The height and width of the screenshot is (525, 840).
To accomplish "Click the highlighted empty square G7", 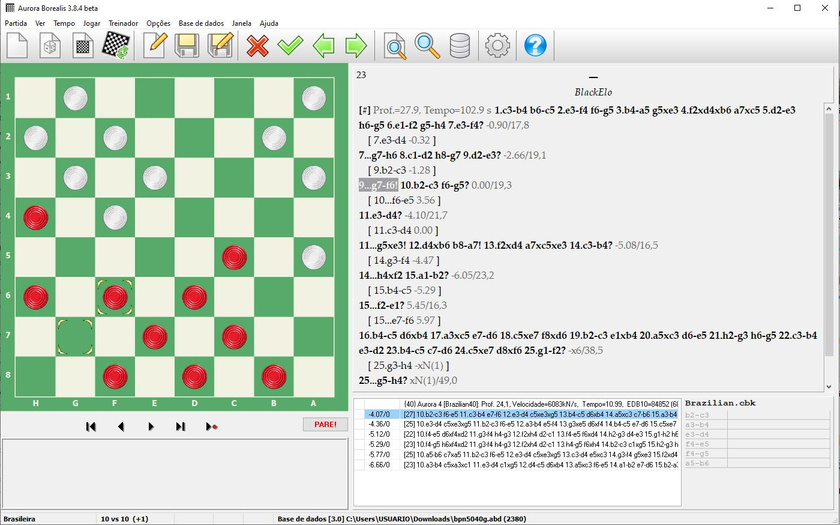I will point(75,337).
